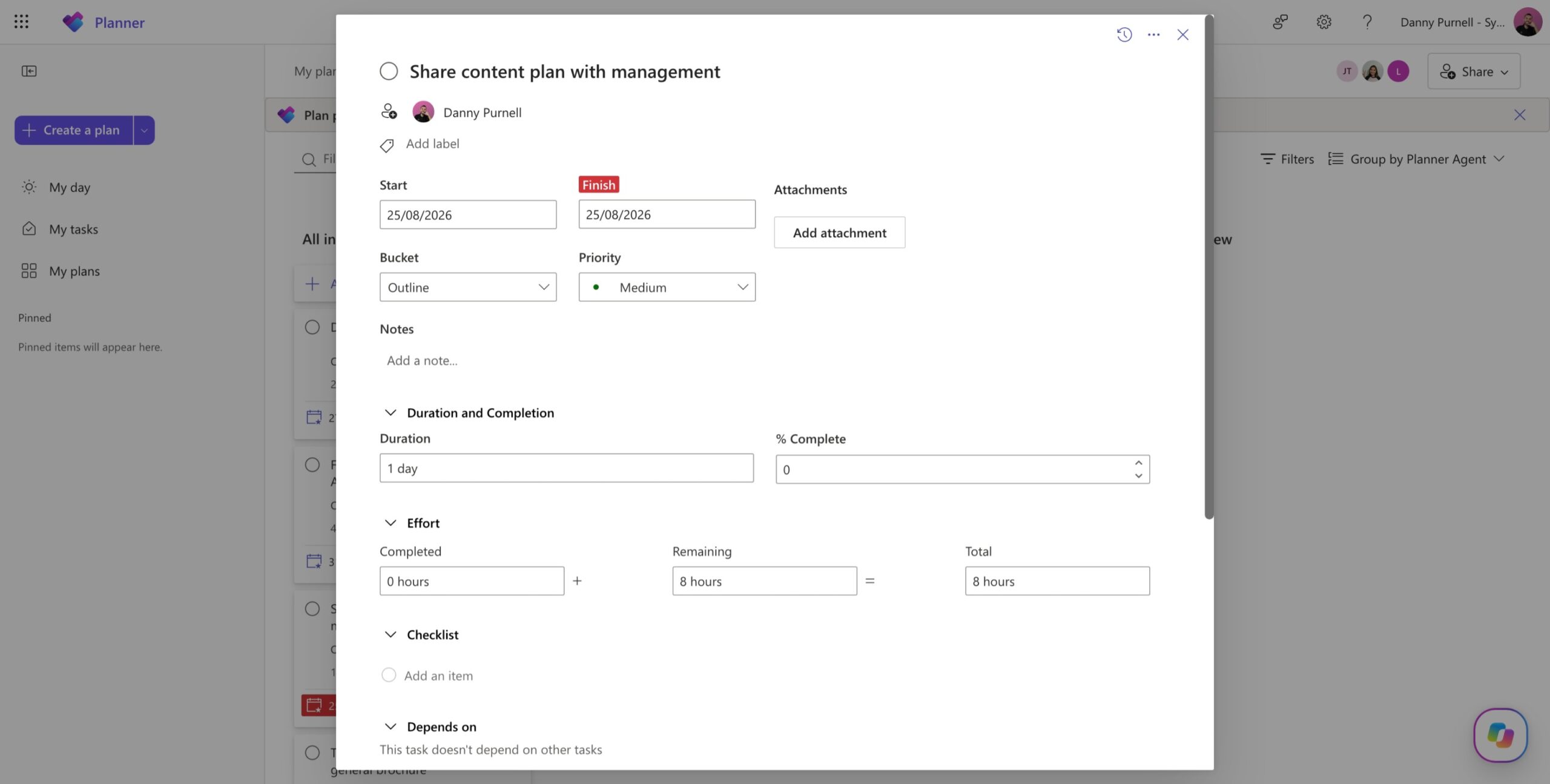Click the JT member avatar

click(1347, 71)
